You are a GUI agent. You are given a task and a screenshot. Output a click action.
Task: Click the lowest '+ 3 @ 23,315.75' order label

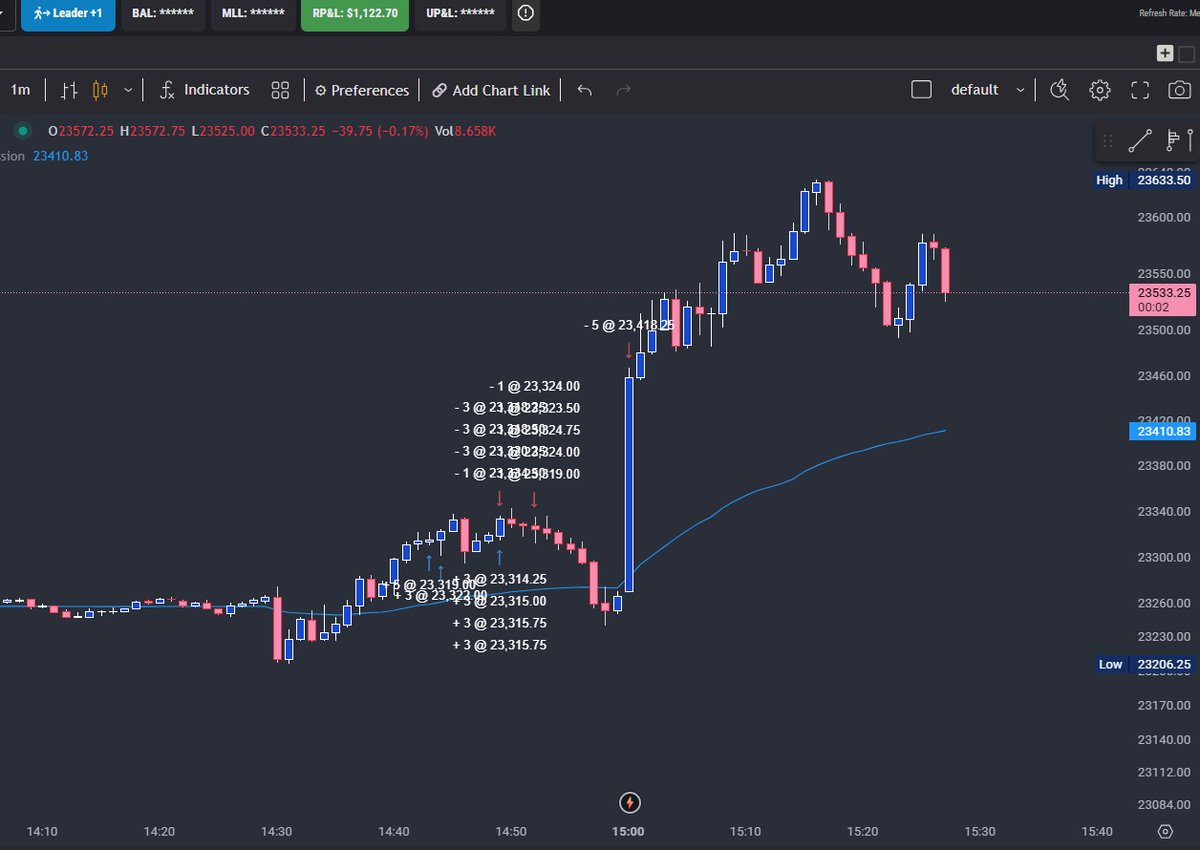pos(500,645)
